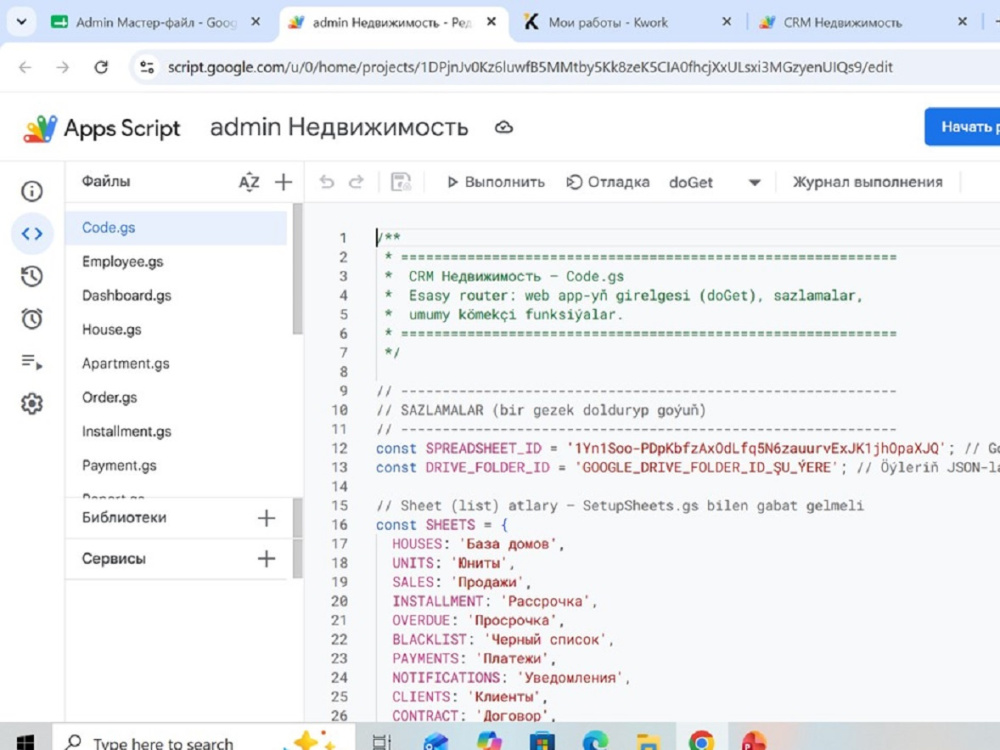The width and height of the screenshot is (1000, 750).
Task: Reload the page in browser
Action: [101, 67]
